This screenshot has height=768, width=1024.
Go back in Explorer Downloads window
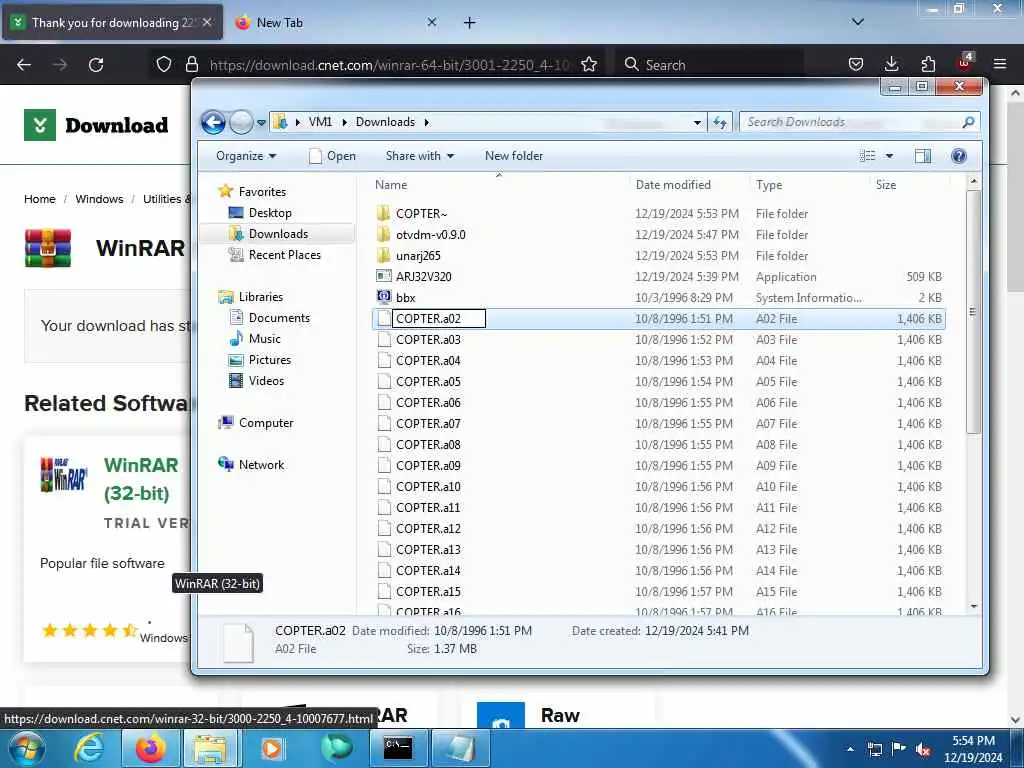213,122
